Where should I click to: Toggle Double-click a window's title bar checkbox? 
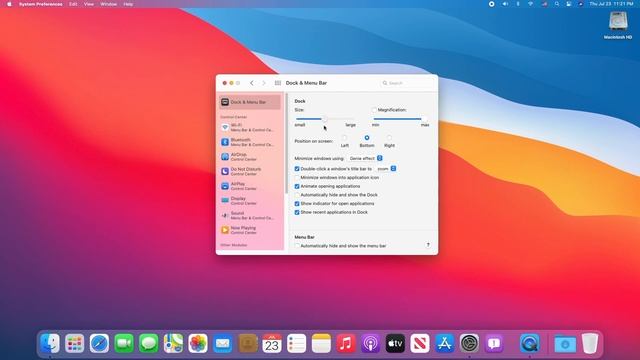297,169
